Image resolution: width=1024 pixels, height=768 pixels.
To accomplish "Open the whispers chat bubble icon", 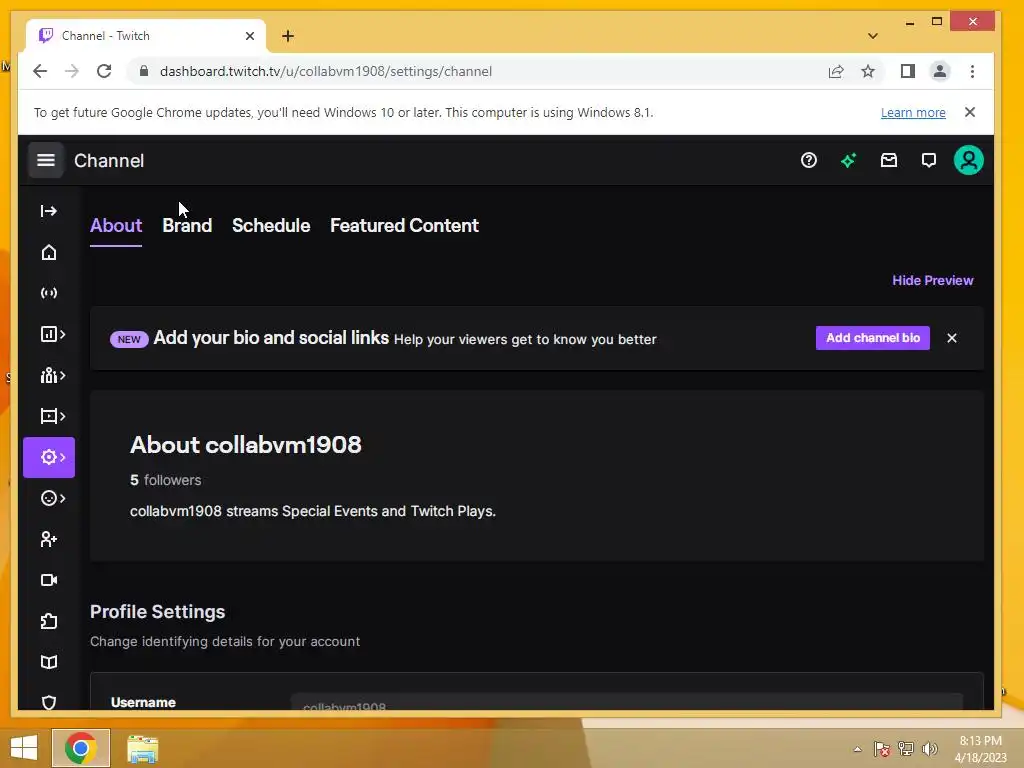I will click(929, 160).
